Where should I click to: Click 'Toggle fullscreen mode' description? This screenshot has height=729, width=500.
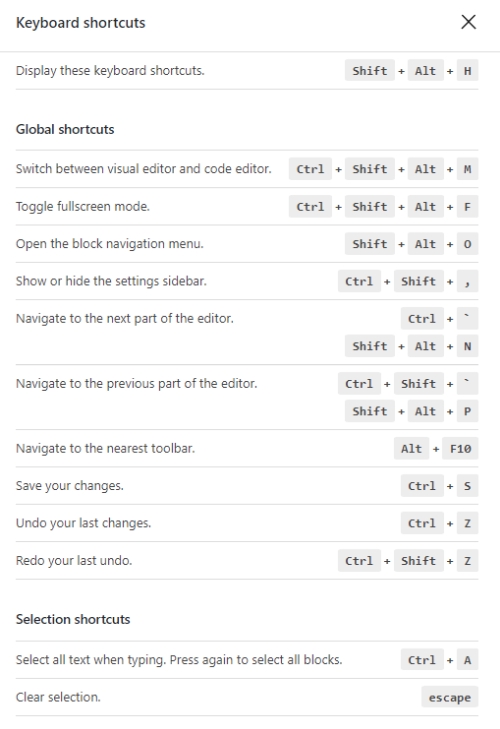pos(83,206)
